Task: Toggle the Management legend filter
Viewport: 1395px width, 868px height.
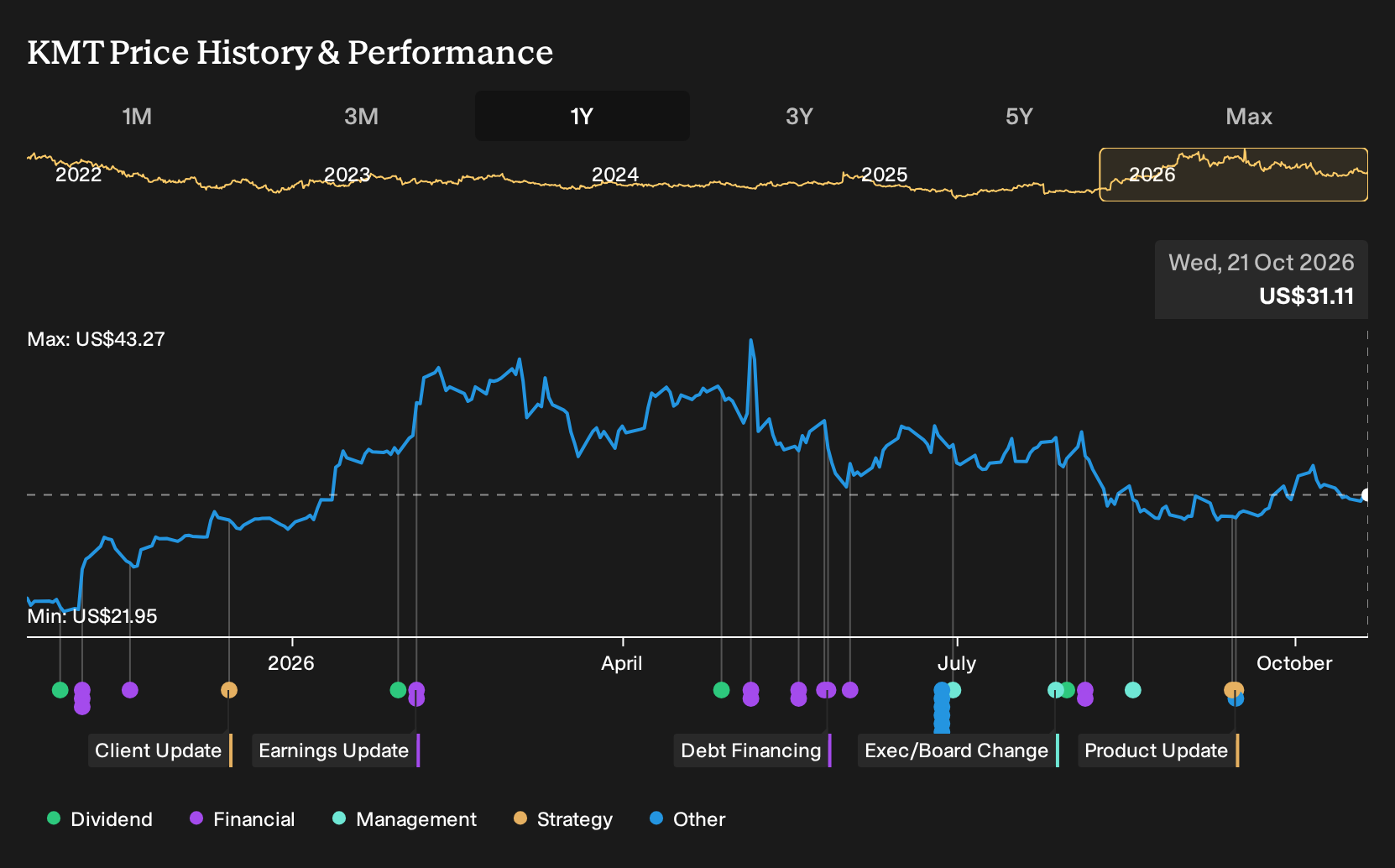Action: [405, 819]
